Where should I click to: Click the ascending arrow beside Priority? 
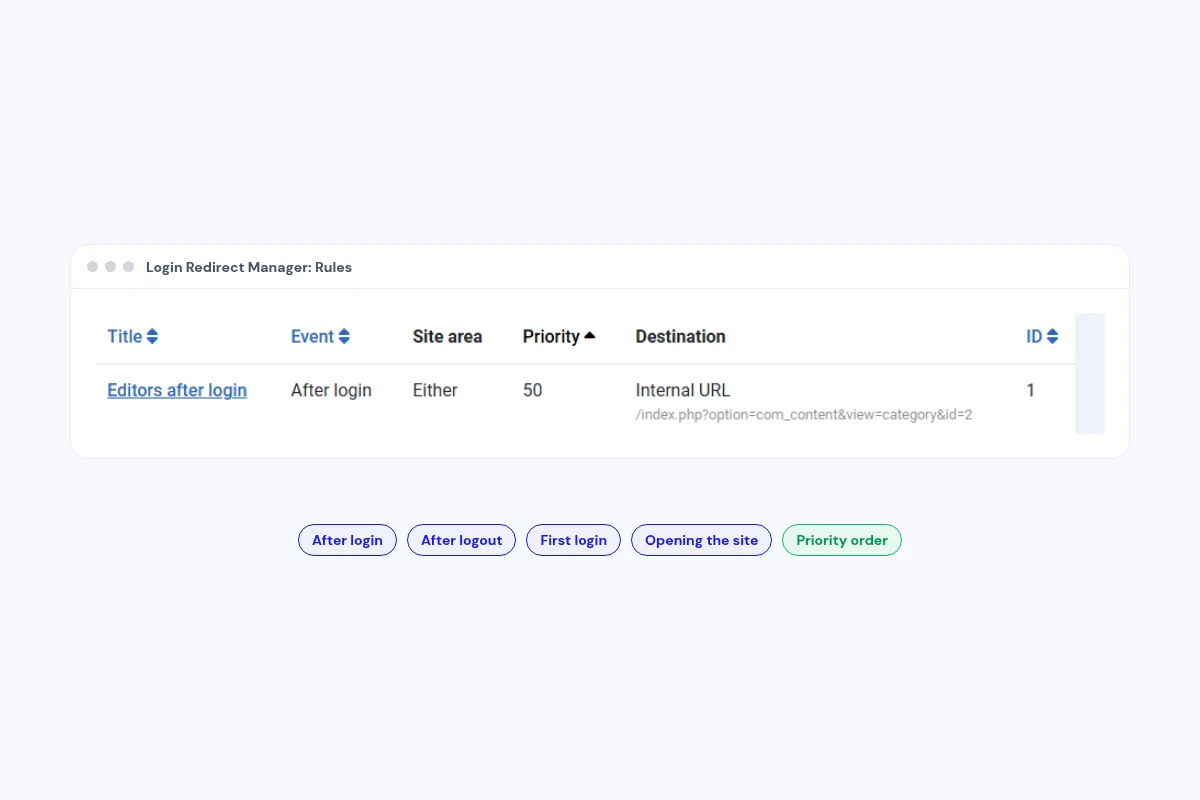pos(590,336)
